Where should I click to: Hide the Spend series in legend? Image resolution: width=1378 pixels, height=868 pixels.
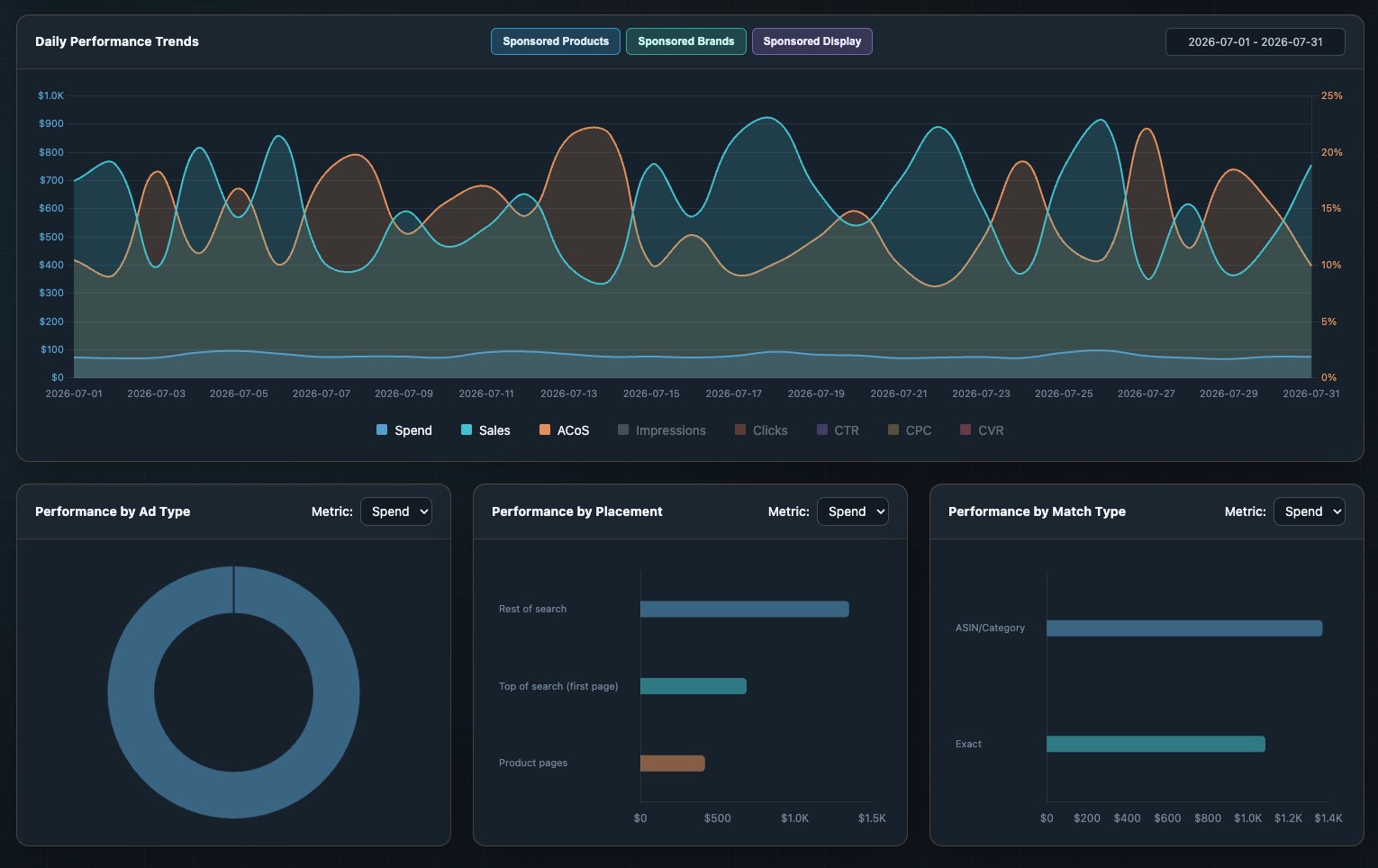click(404, 430)
